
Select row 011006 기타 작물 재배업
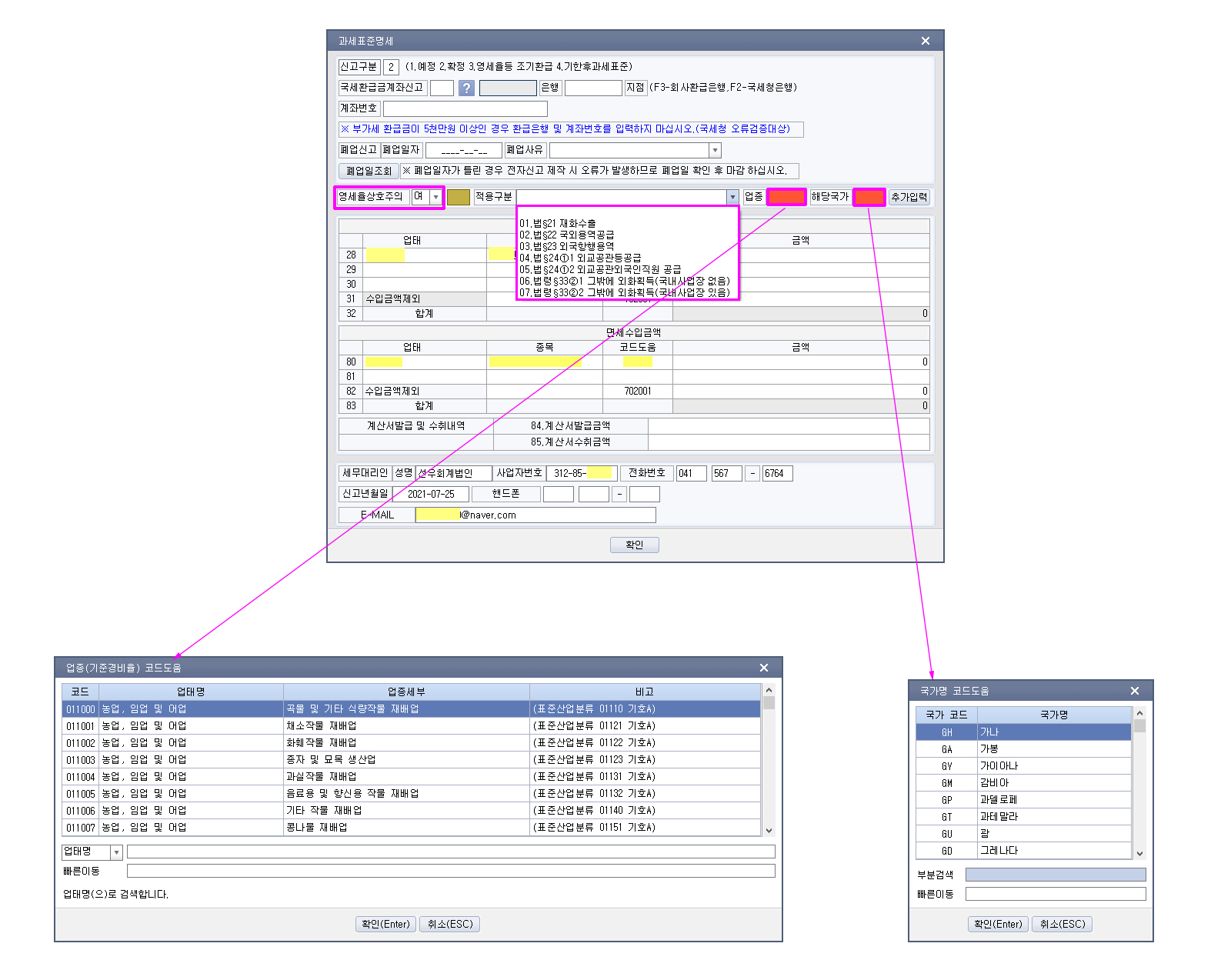tap(412, 810)
